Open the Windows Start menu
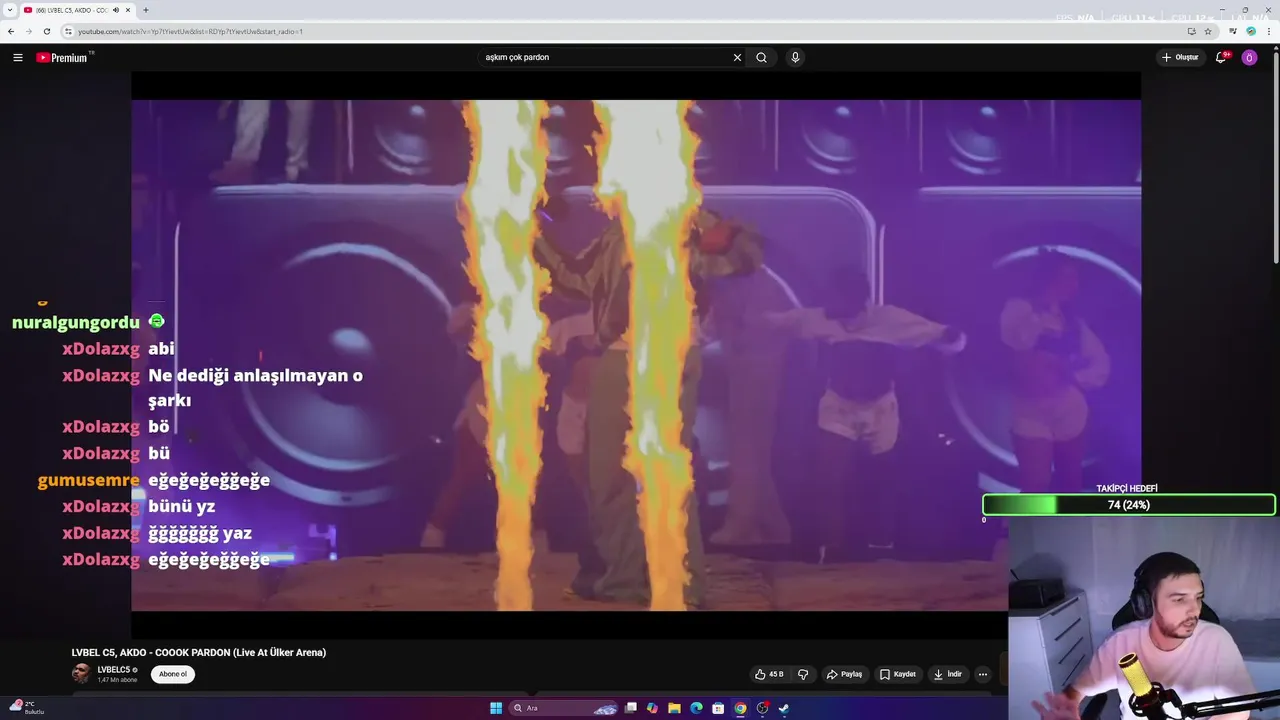This screenshot has width=1280, height=720. click(496, 708)
